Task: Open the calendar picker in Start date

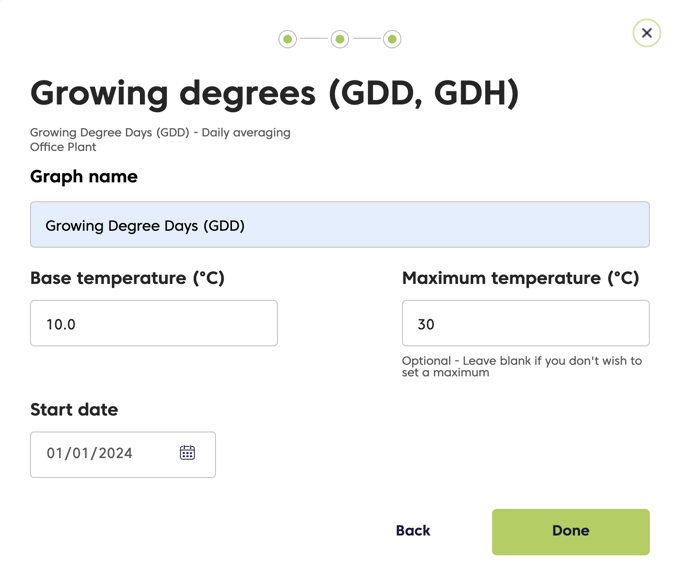Action: 187,453
